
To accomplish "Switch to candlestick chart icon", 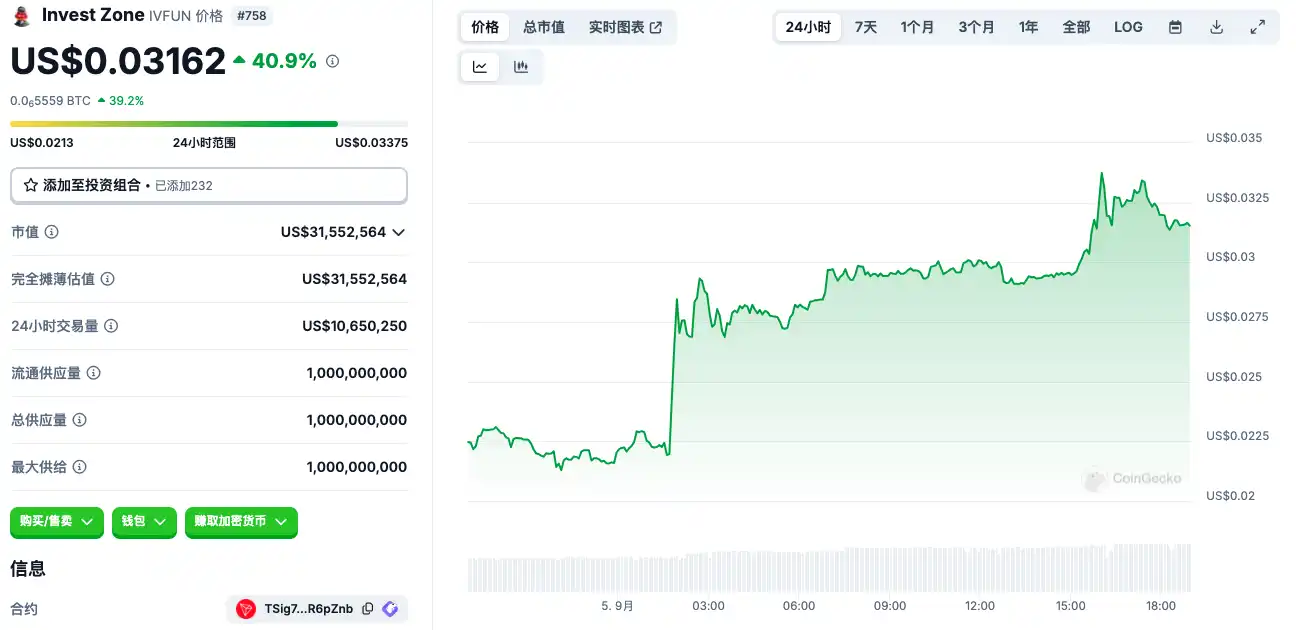I will 520,67.
